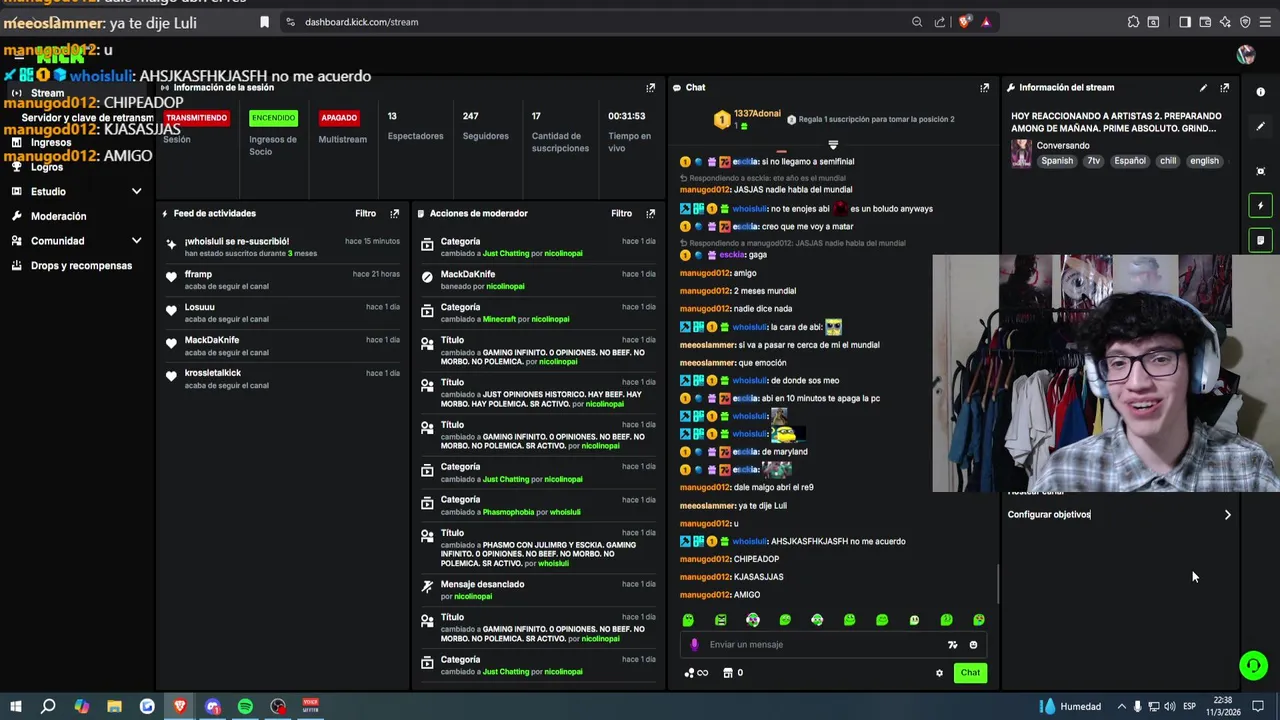This screenshot has height=720, width=1280.
Task: Click the Brave Shields icon in address bar
Action: (964, 22)
